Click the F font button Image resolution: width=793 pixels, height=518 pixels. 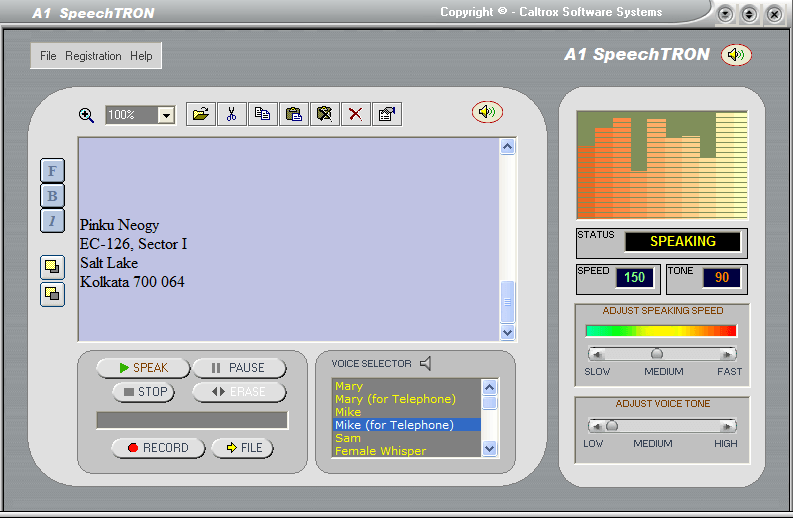click(x=53, y=171)
